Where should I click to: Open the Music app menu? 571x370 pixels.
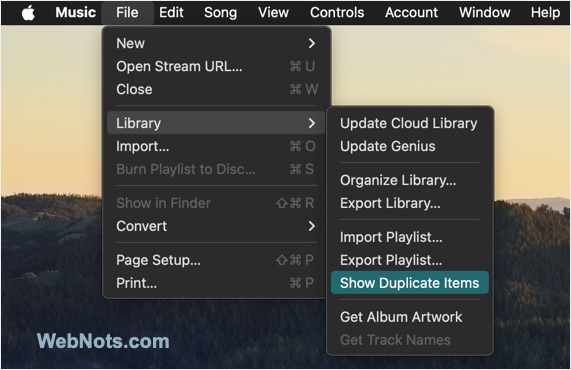pyautogui.click(x=75, y=13)
